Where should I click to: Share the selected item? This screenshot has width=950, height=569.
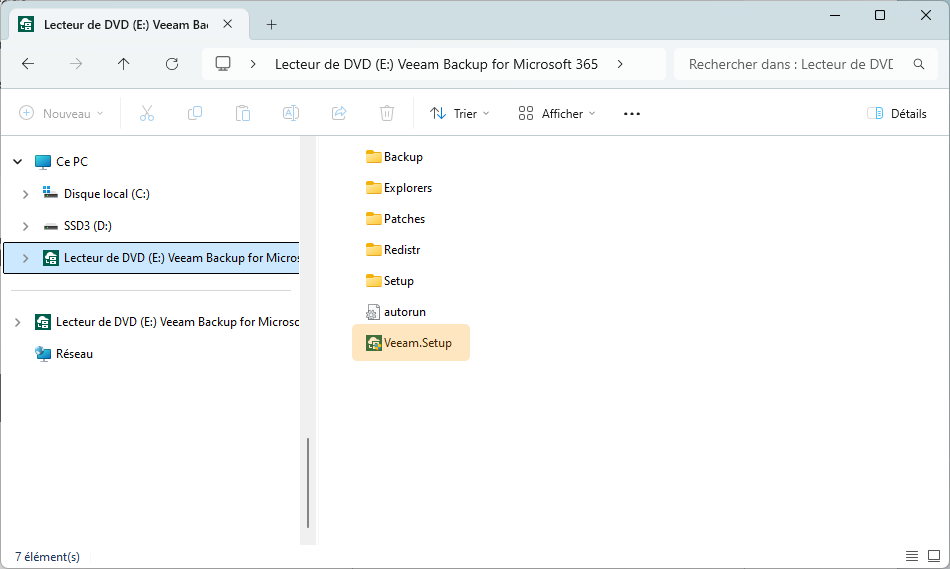[339, 113]
